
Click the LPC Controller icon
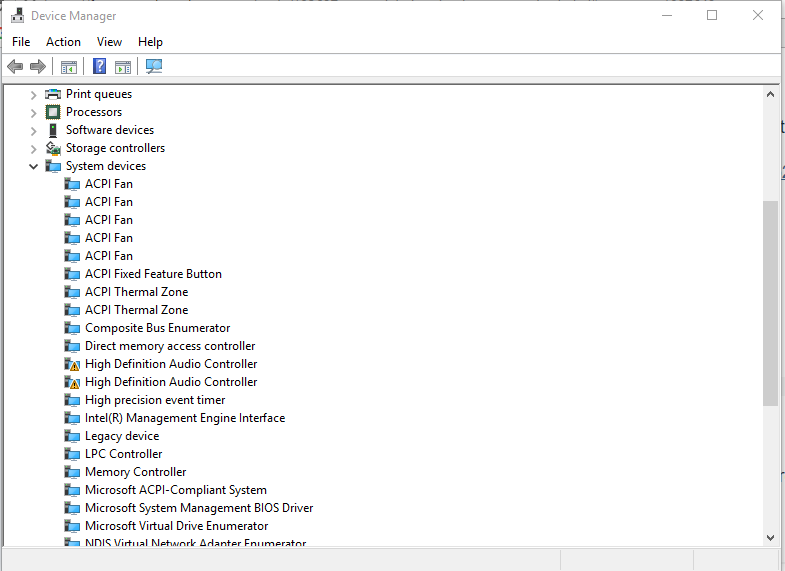tap(72, 454)
